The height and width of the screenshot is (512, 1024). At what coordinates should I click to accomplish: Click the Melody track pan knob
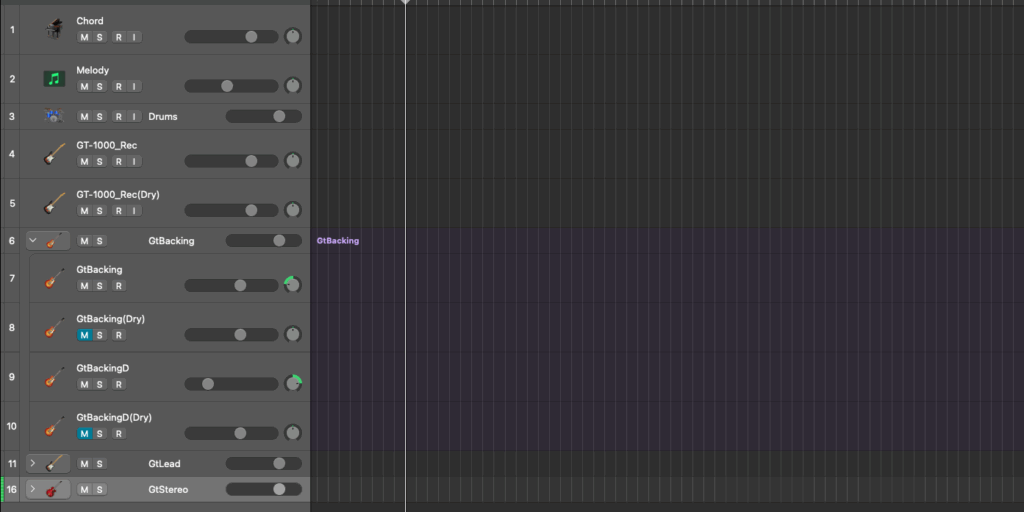293,86
